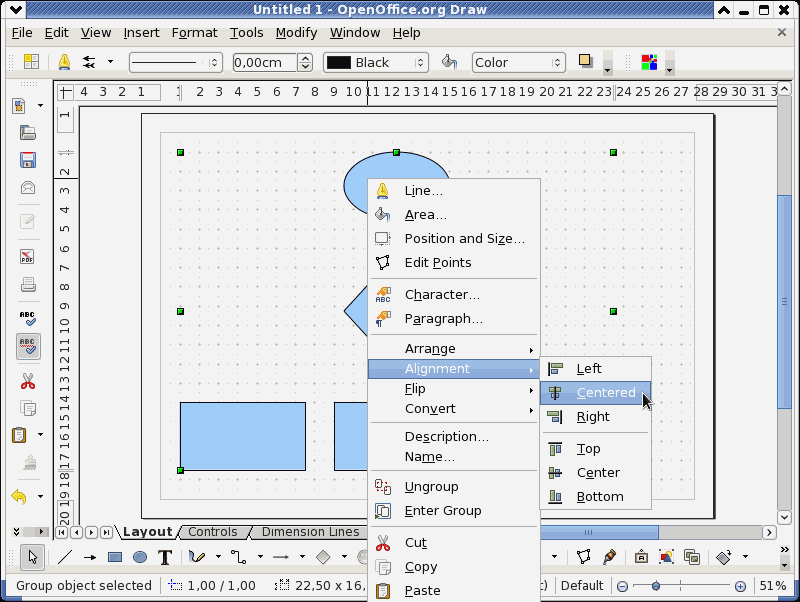Click the New document icon in sidebar
800x602 pixels.
click(19, 106)
